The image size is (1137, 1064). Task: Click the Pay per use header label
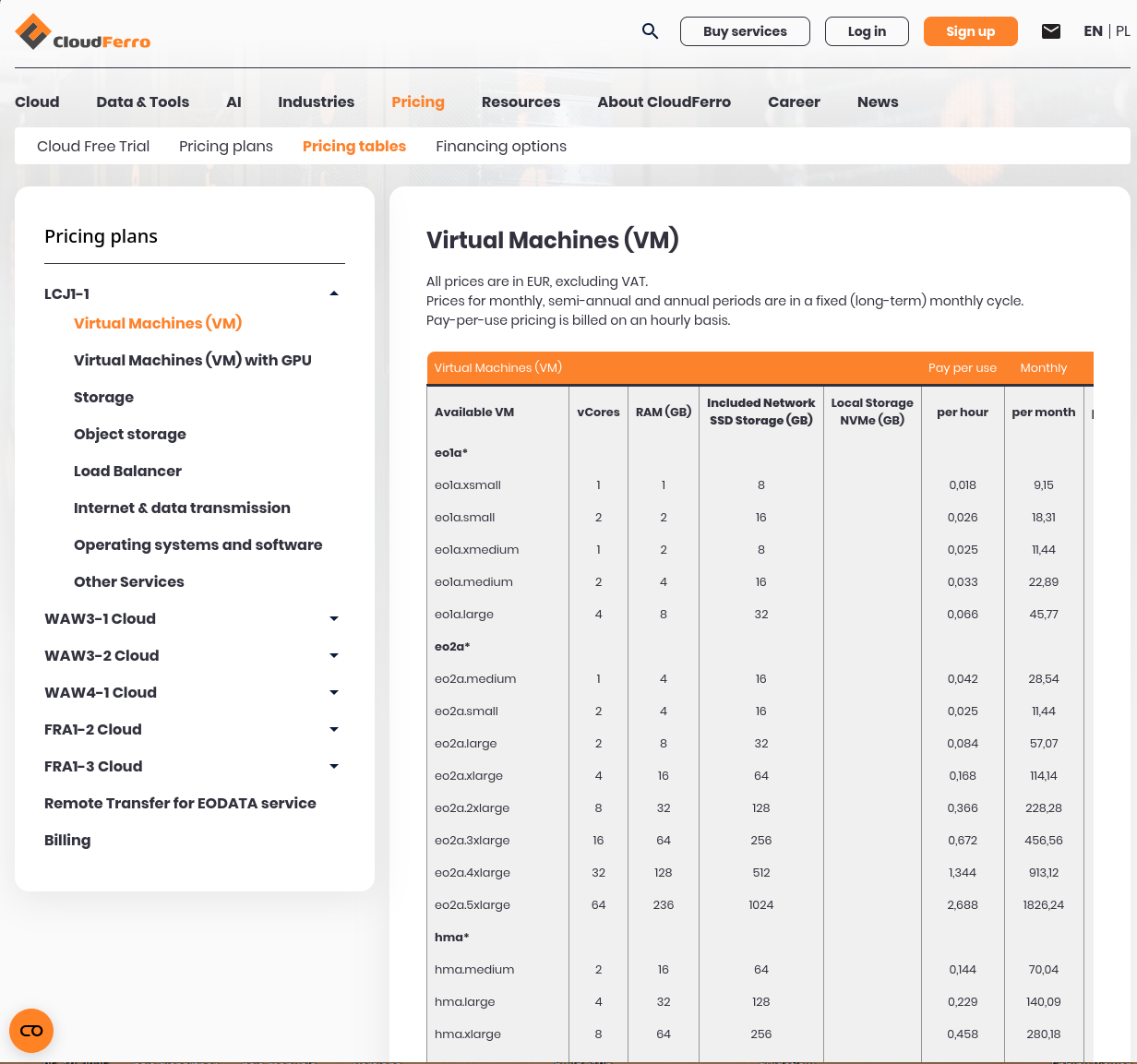(x=963, y=368)
